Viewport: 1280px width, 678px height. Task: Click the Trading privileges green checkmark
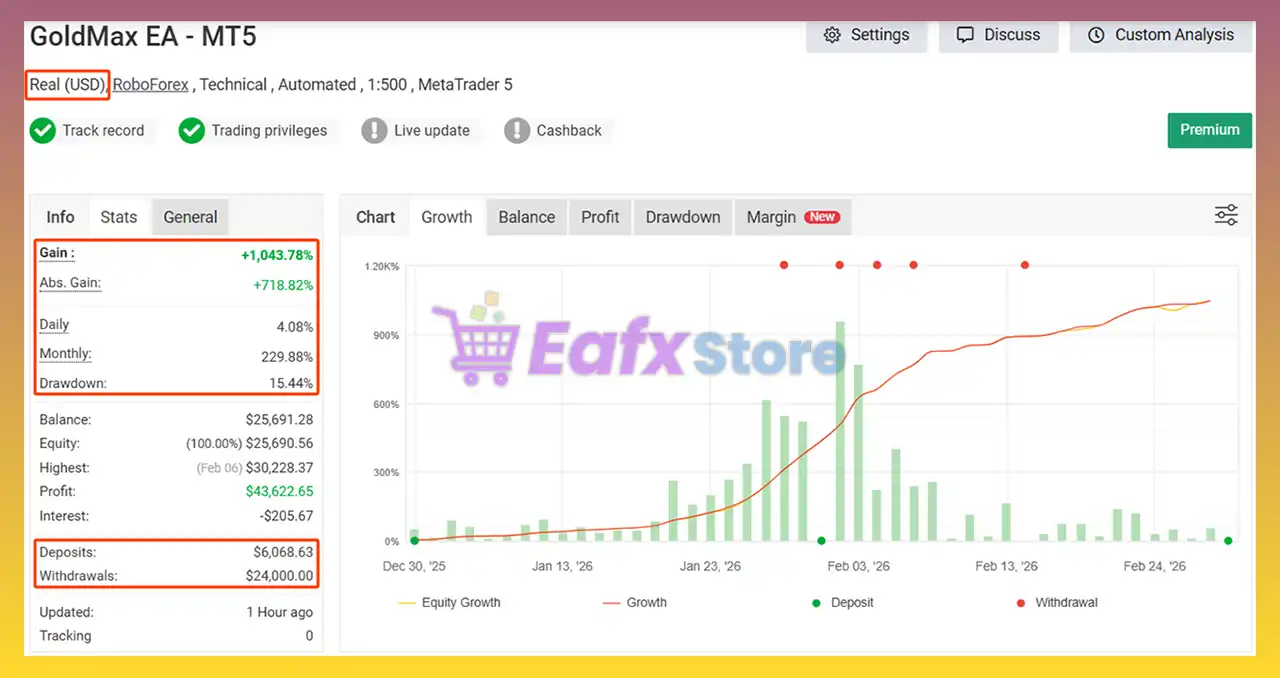(192, 131)
